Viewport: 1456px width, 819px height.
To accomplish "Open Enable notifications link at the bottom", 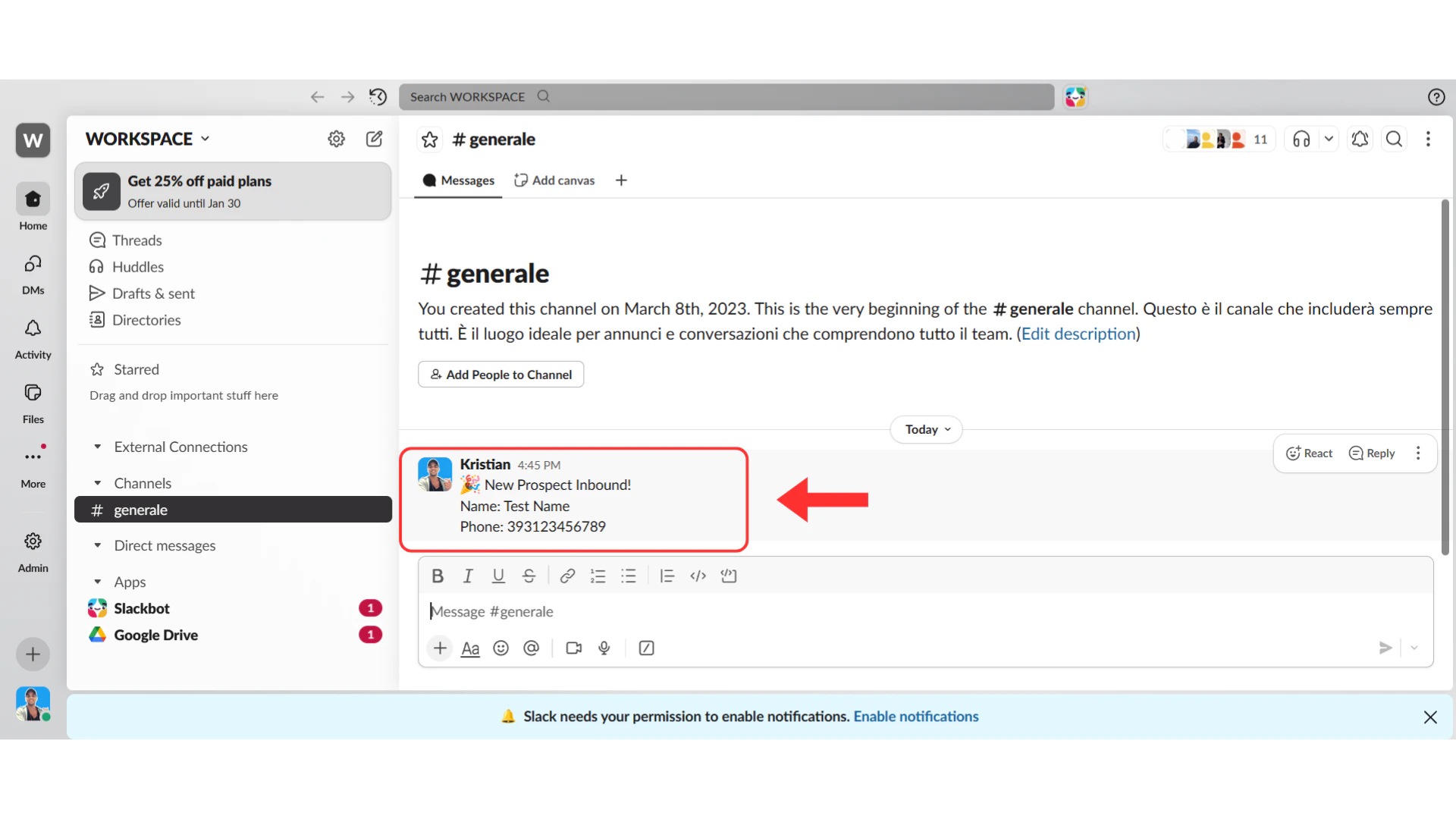I will click(915, 716).
